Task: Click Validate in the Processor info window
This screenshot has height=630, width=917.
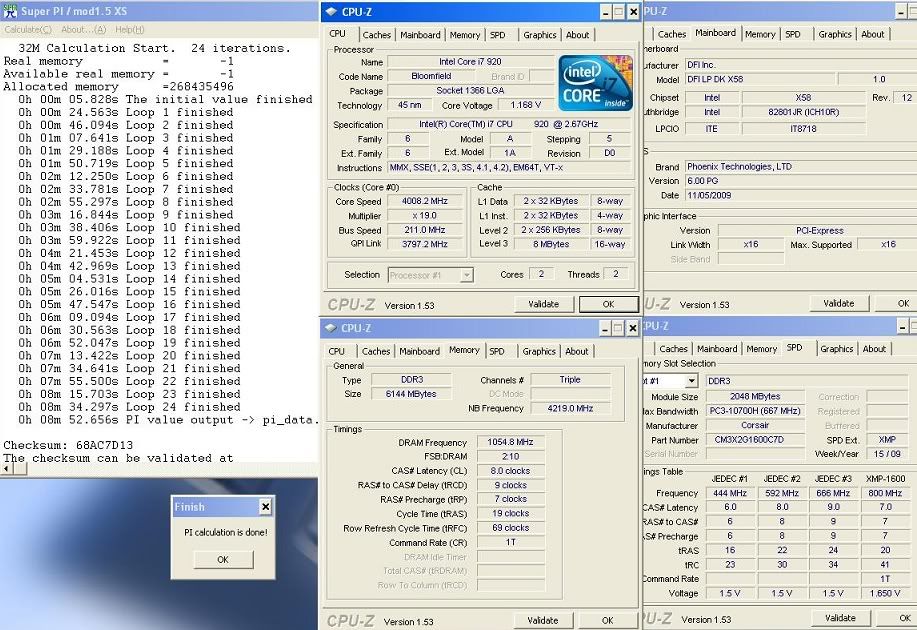Action: click(543, 304)
